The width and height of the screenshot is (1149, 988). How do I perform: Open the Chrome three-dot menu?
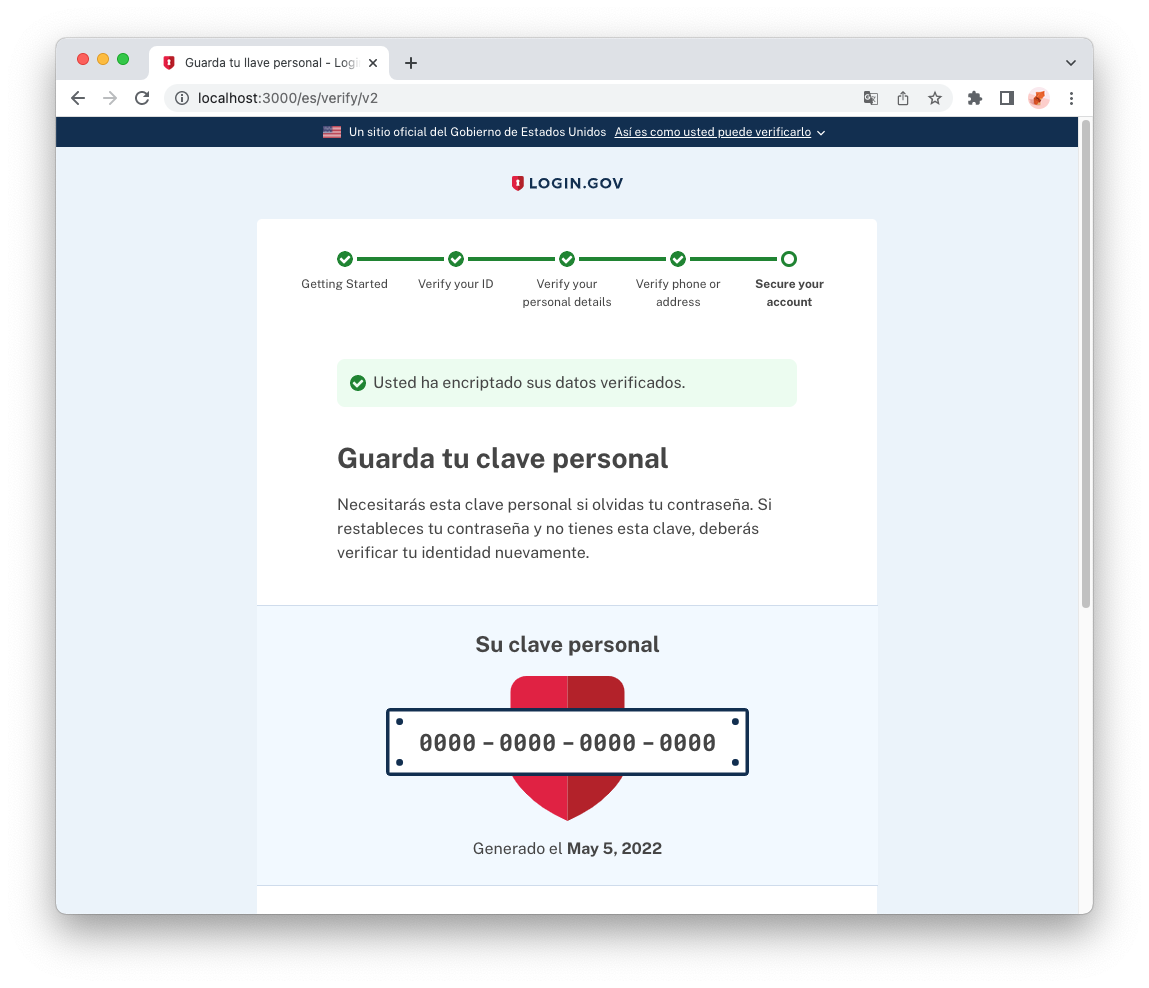(x=1071, y=98)
